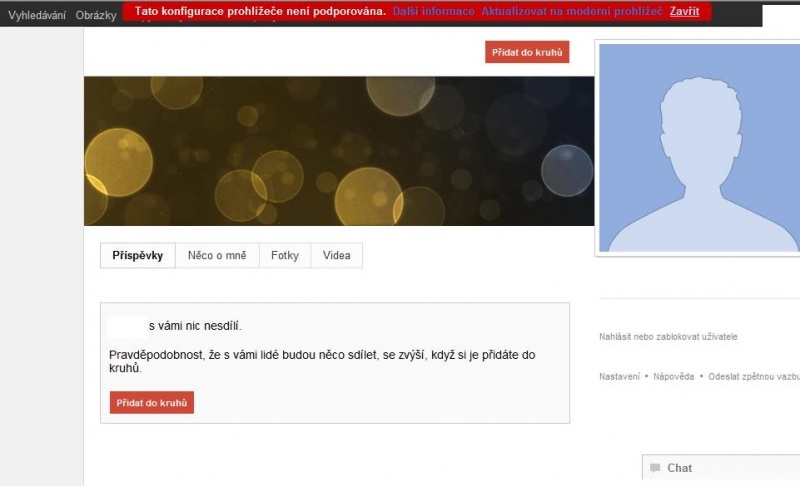Open the Fotky tab
Screen dimensions: 800x486
(x=285, y=256)
